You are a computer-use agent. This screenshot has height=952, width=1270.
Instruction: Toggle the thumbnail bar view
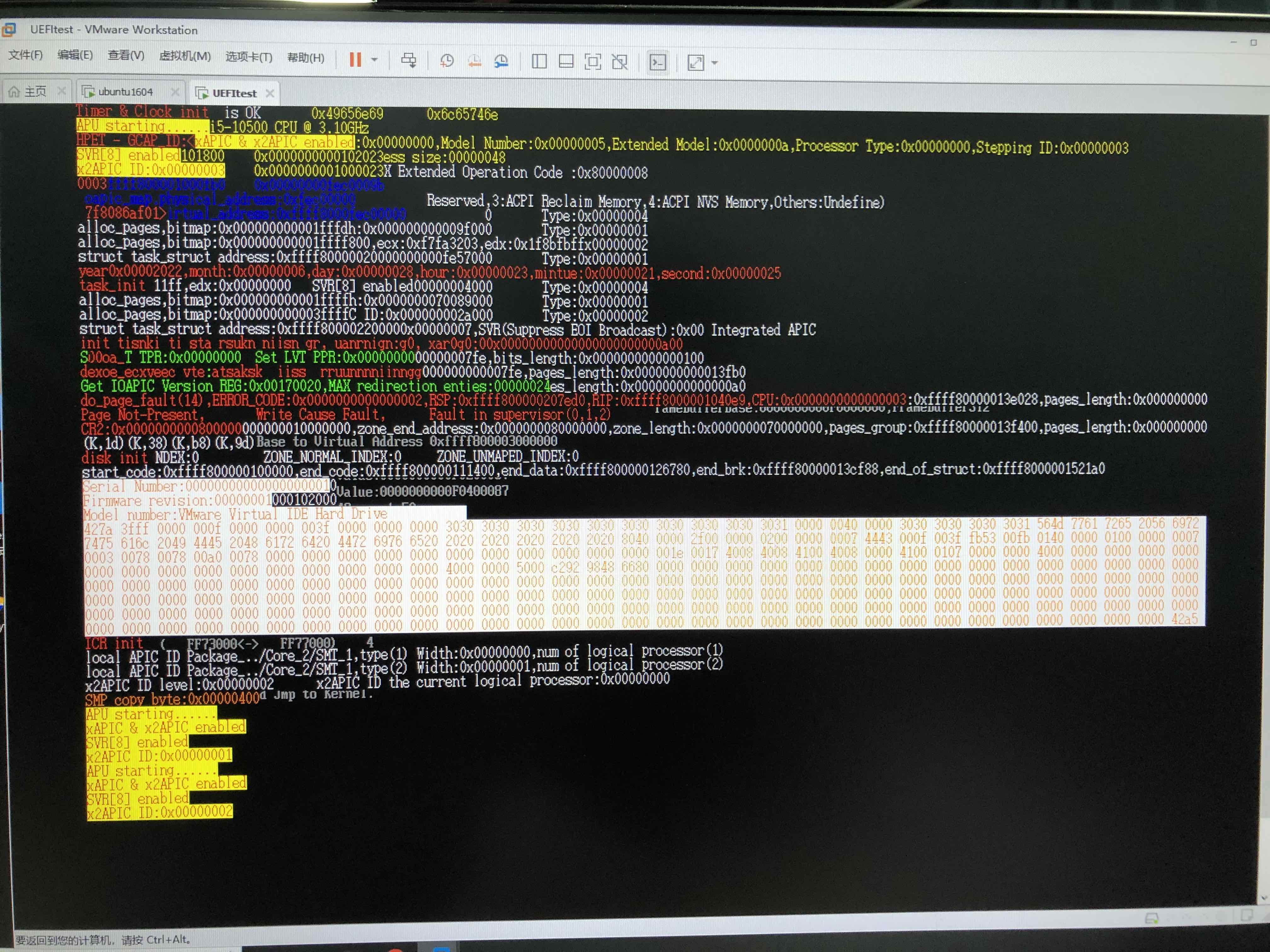click(x=566, y=61)
